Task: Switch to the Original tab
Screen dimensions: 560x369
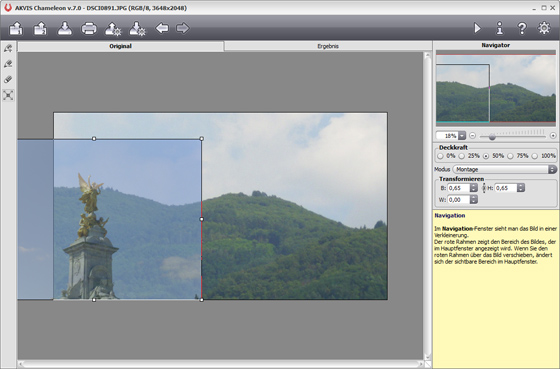Action: click(x=120, y=46)
